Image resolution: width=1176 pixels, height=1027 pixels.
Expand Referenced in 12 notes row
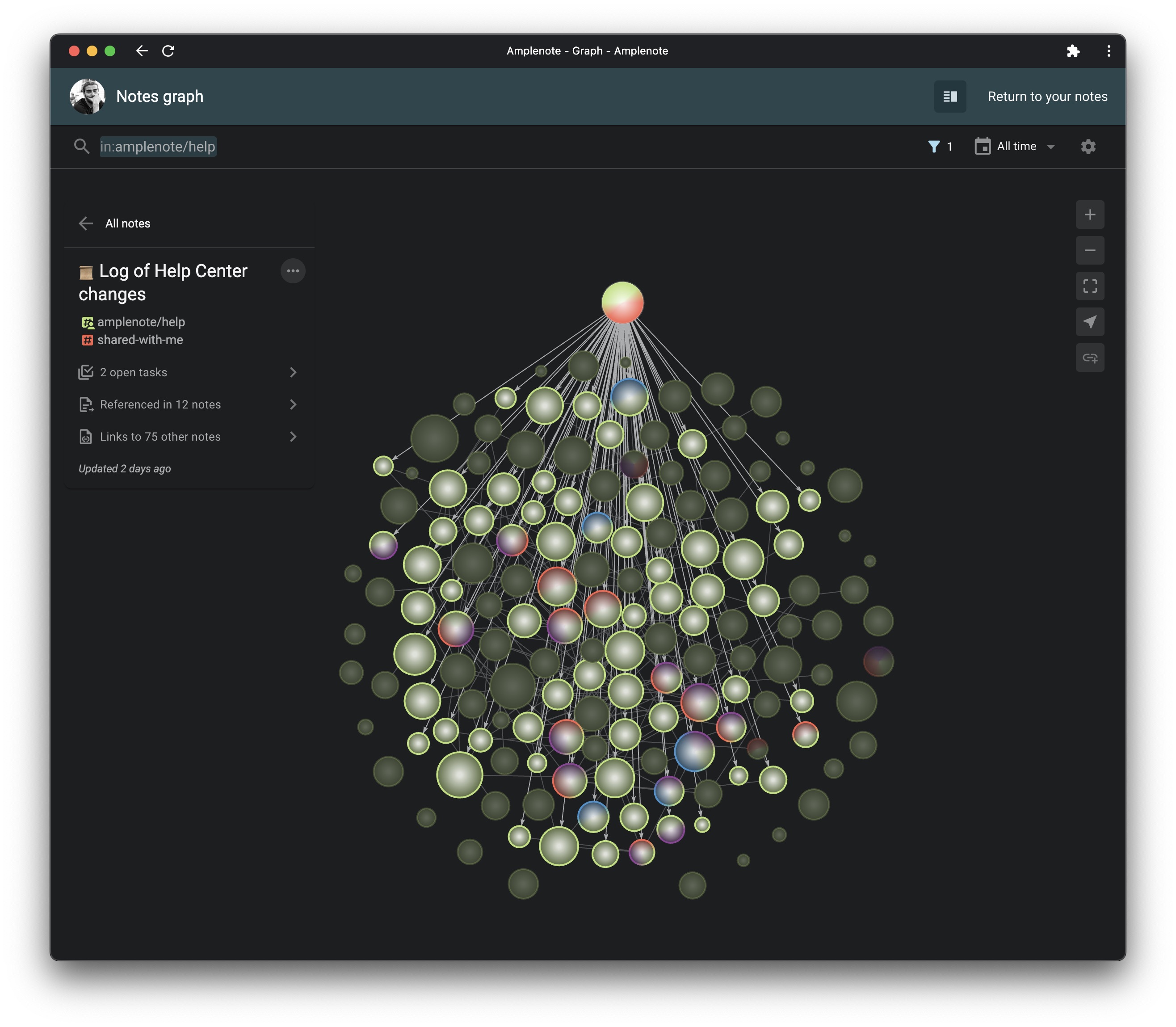pyautogui.click(x=189, y=404)
